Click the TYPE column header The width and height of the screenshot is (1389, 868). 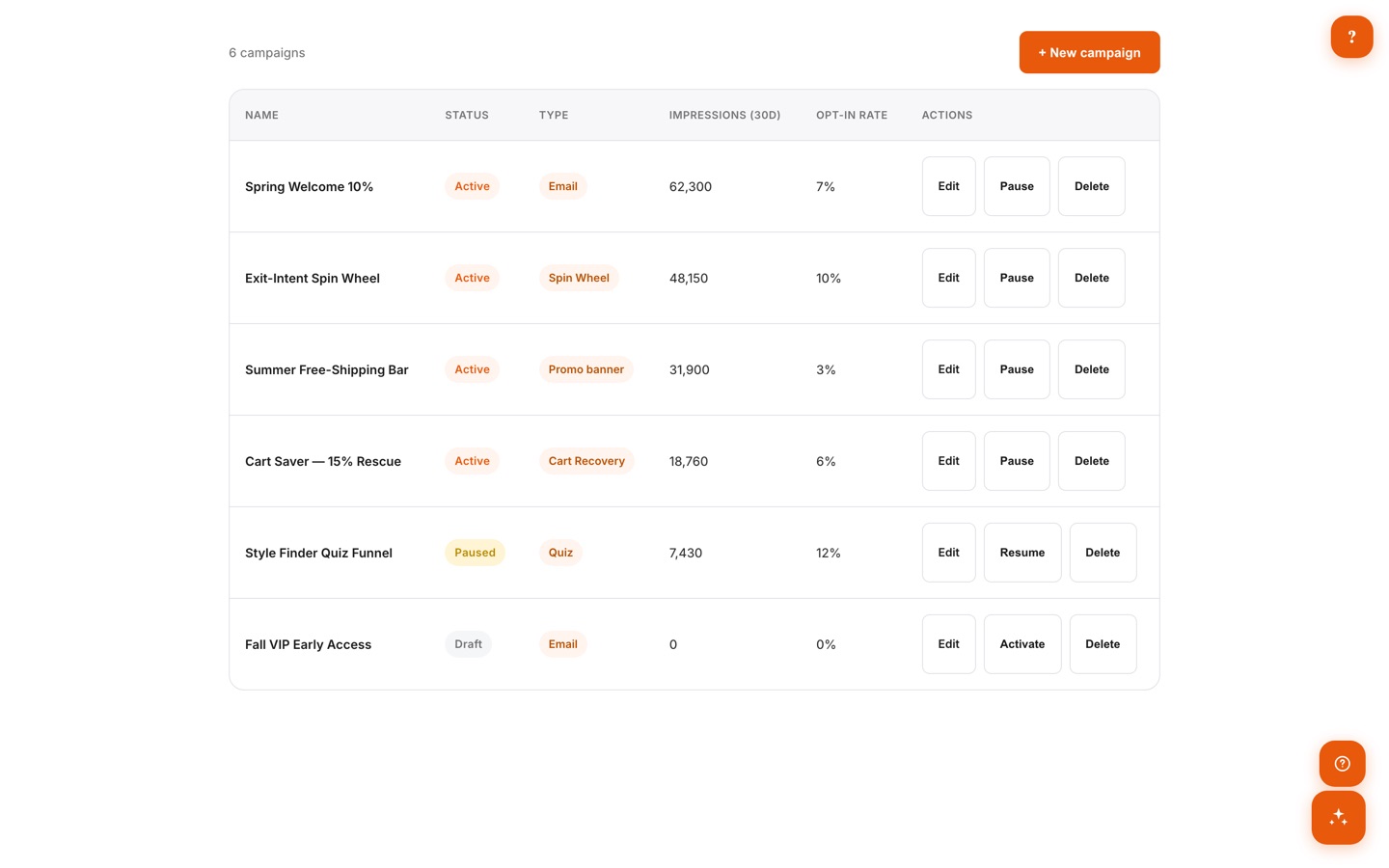554,115
